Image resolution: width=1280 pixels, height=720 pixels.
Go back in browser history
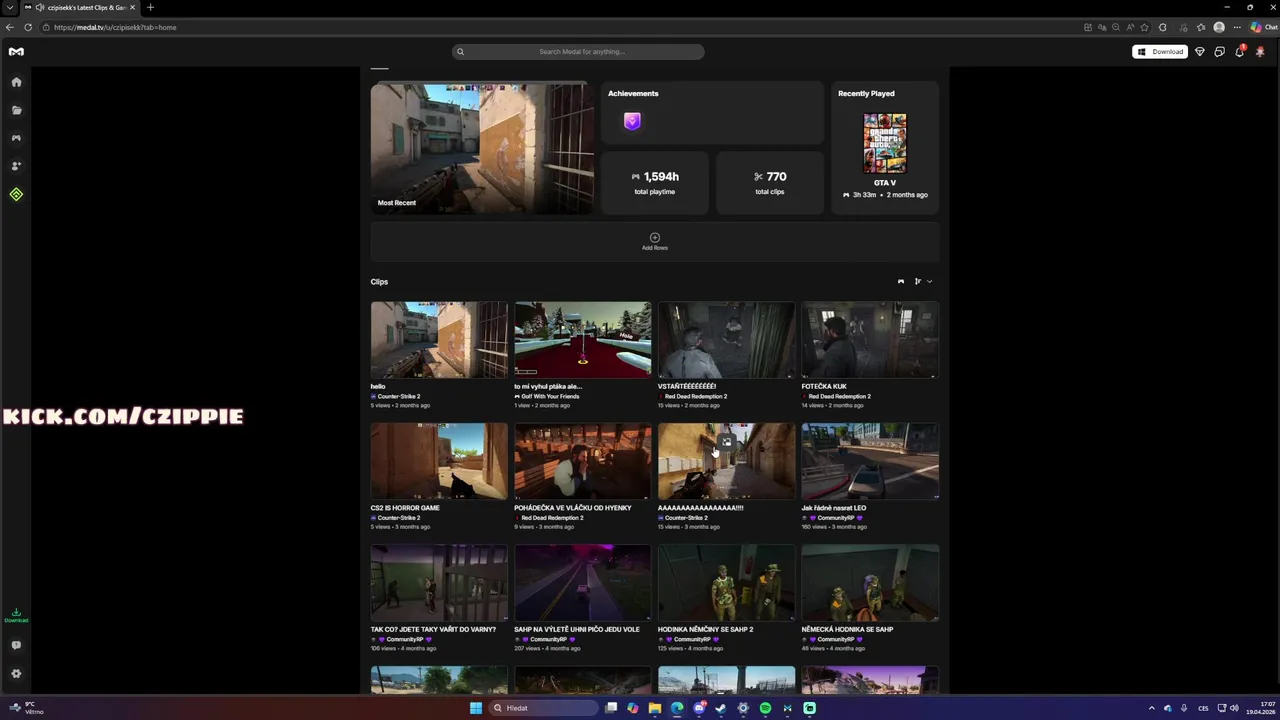click(x=9, y=27)
